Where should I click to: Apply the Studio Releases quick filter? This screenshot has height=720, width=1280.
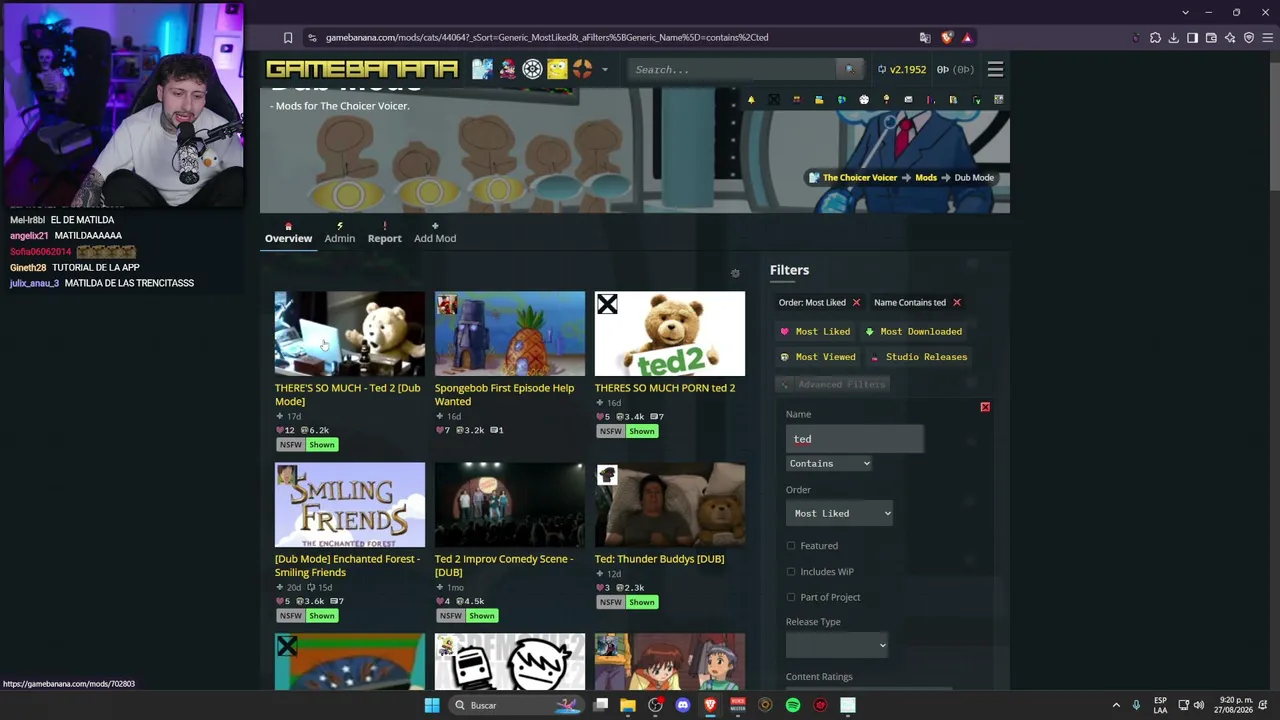click(x=918, y=357)
